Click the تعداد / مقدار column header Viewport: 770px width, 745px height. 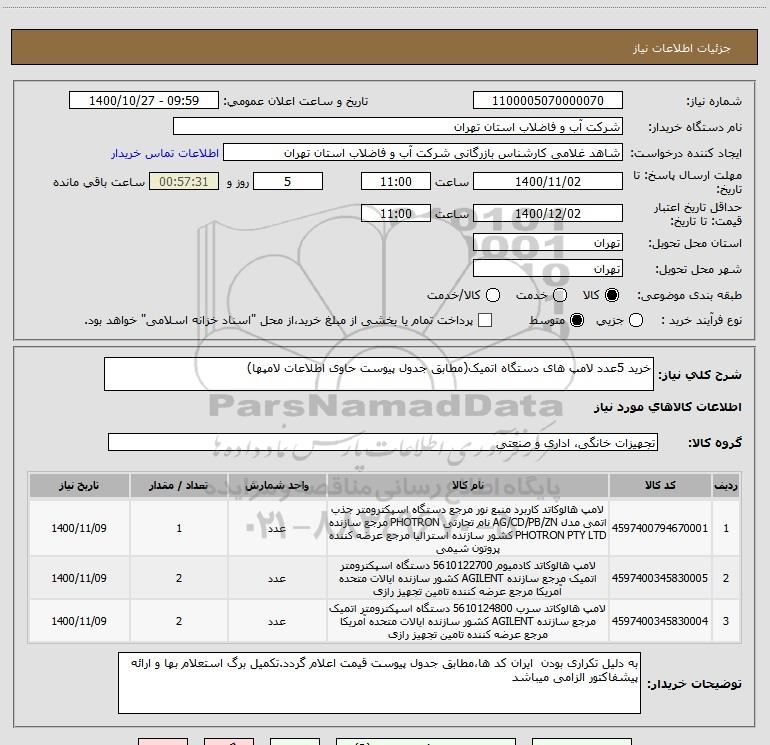[179, 485]
